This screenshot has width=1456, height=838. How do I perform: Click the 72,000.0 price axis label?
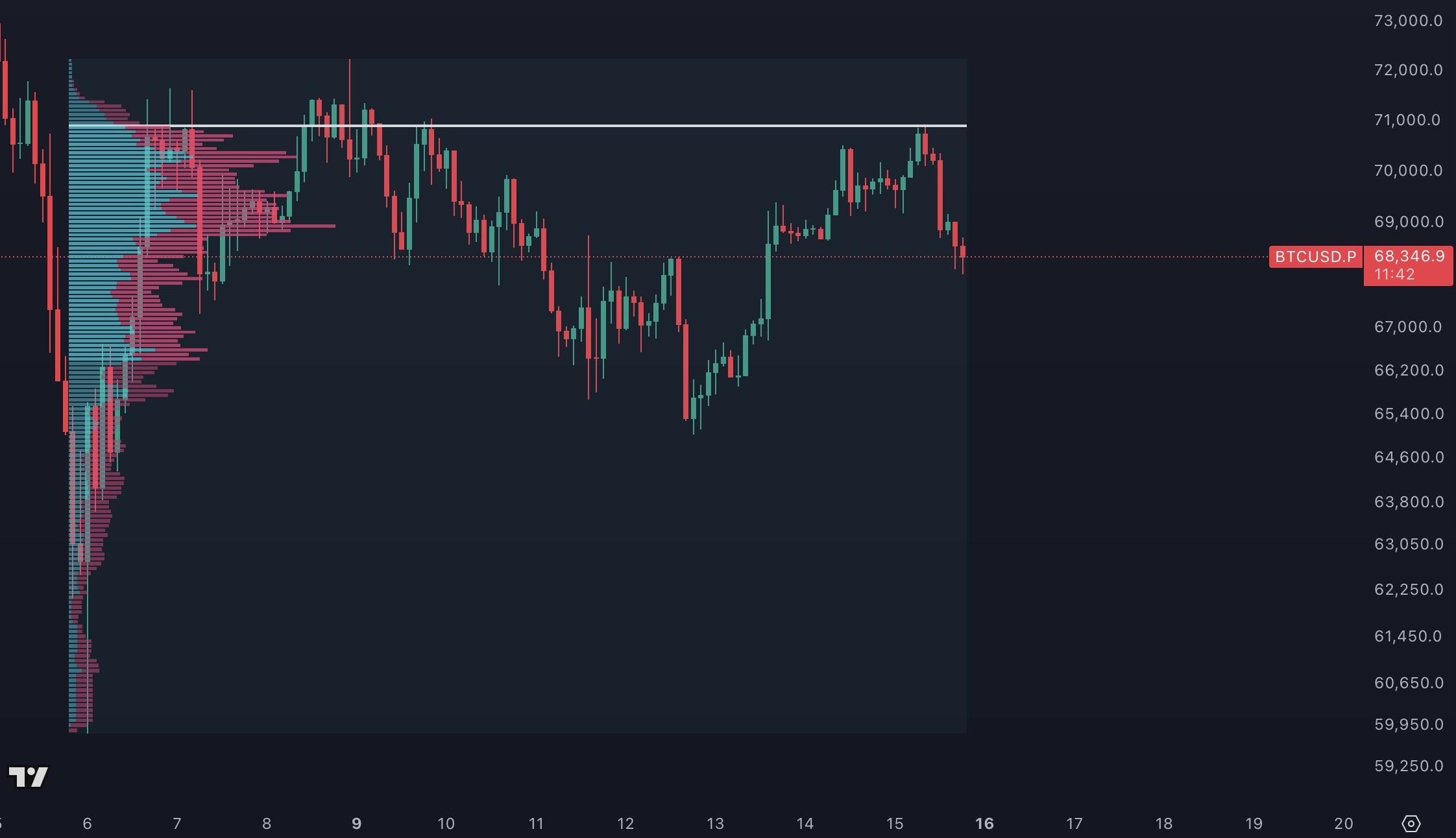pos(1408,70)
